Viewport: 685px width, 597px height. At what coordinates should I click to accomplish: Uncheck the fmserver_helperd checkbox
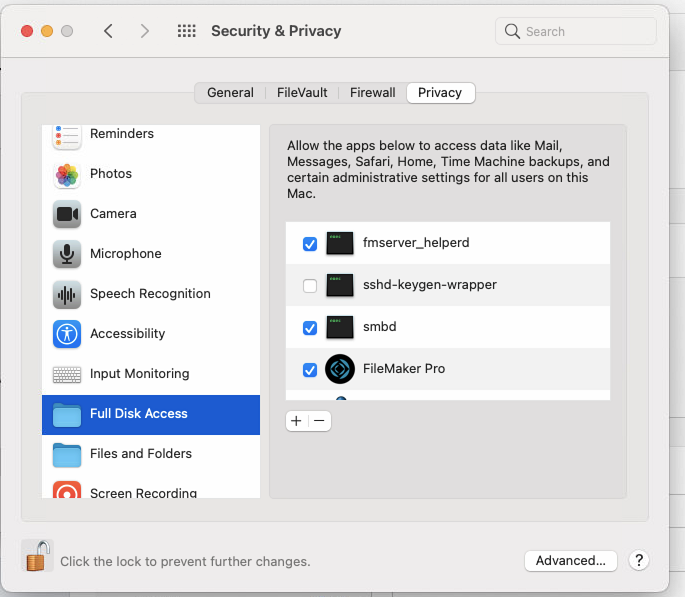pos(310,244)
